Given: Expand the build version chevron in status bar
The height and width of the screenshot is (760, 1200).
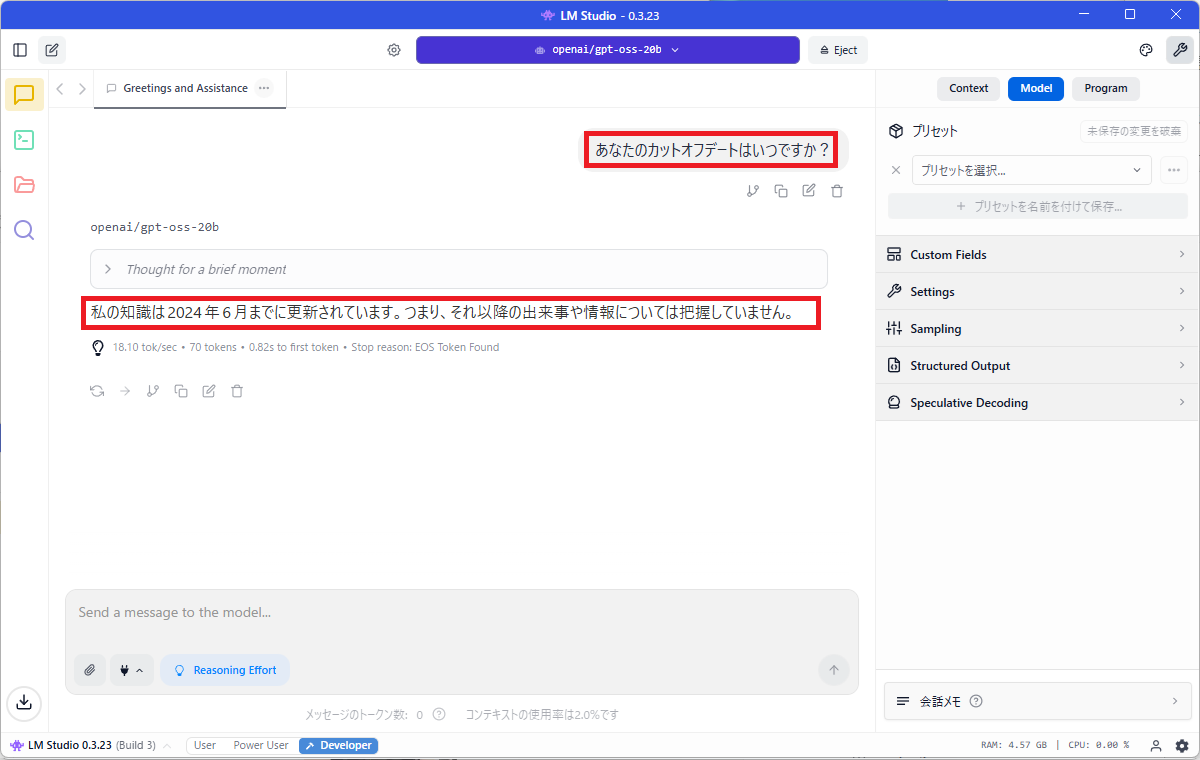Looking at the screenshot, I should tap(167, 746).
